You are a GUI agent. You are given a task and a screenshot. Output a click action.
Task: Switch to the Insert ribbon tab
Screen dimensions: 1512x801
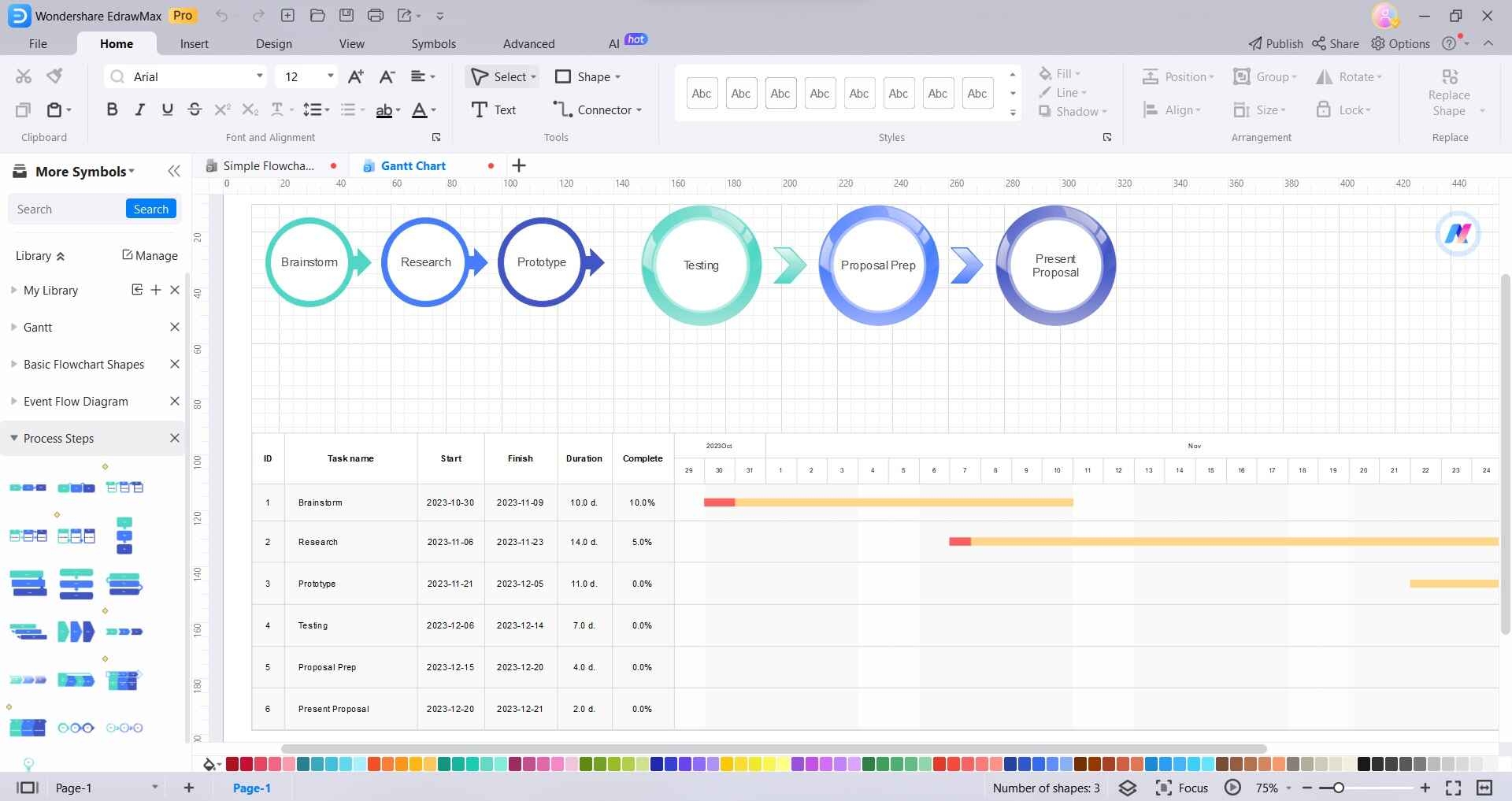click(195, 43)
